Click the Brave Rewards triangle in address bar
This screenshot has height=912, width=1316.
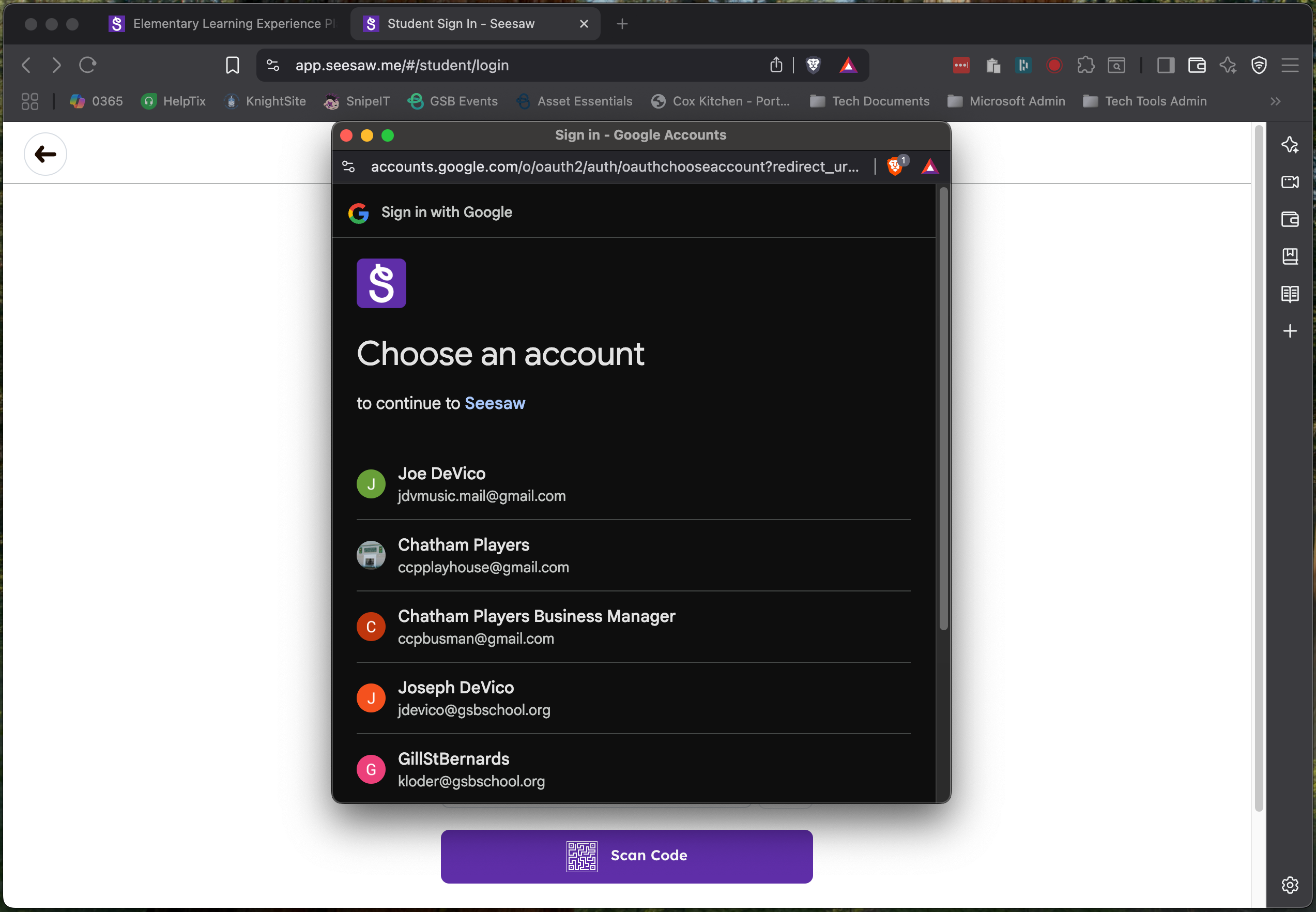click(848, 65)
